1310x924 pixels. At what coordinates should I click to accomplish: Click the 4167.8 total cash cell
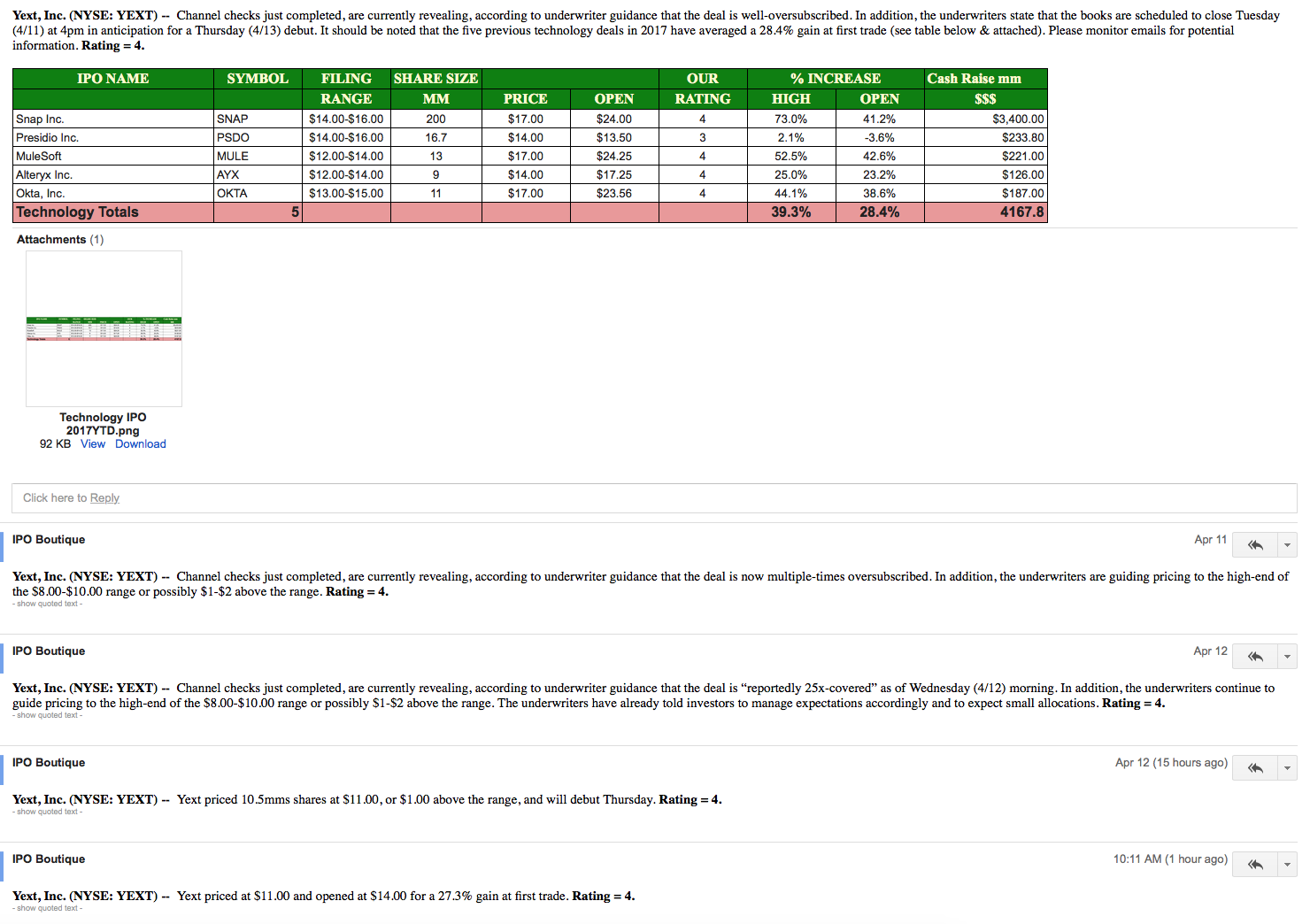tap(986, 212)
